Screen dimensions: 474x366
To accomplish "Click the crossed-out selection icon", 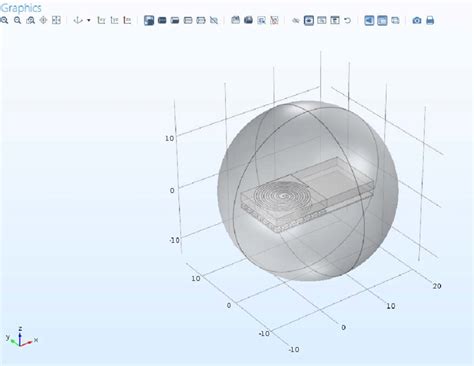I will [214, 20].
